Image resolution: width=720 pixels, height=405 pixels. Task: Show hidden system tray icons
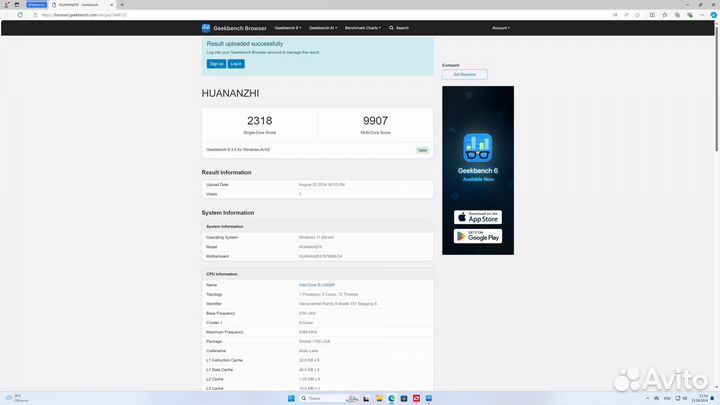click(647, 399)
